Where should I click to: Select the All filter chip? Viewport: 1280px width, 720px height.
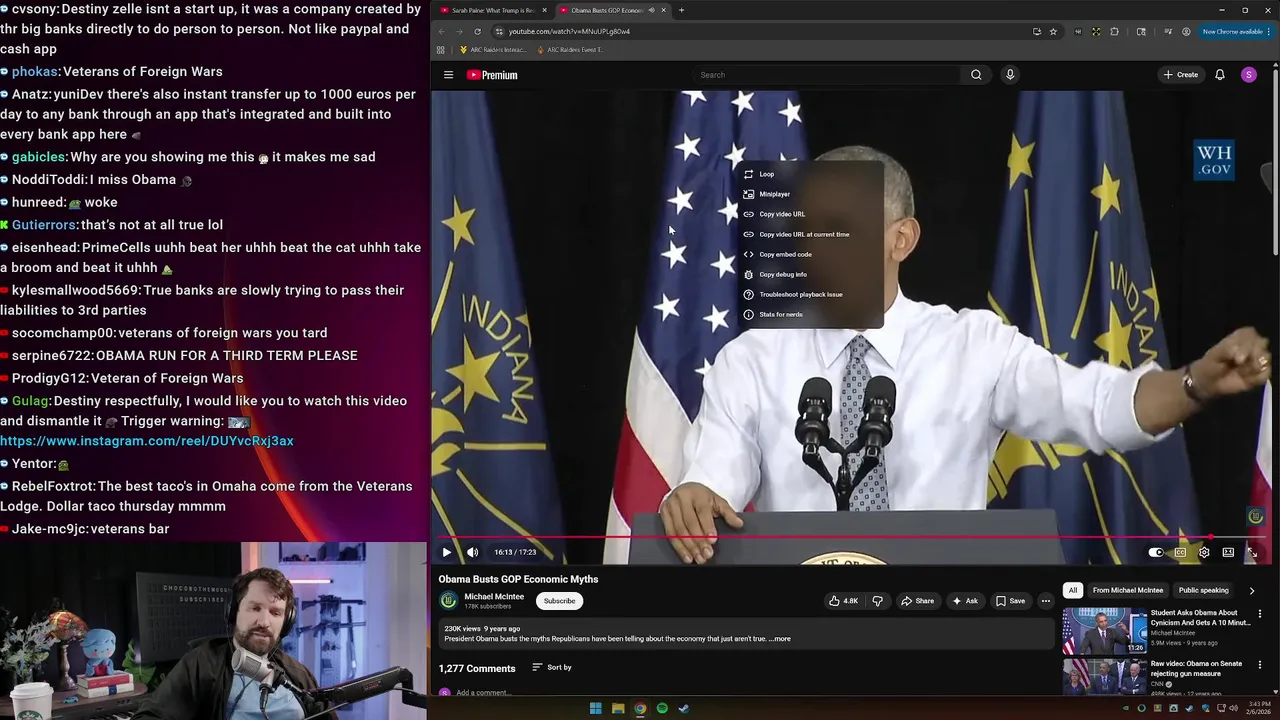coord(1072,590)
